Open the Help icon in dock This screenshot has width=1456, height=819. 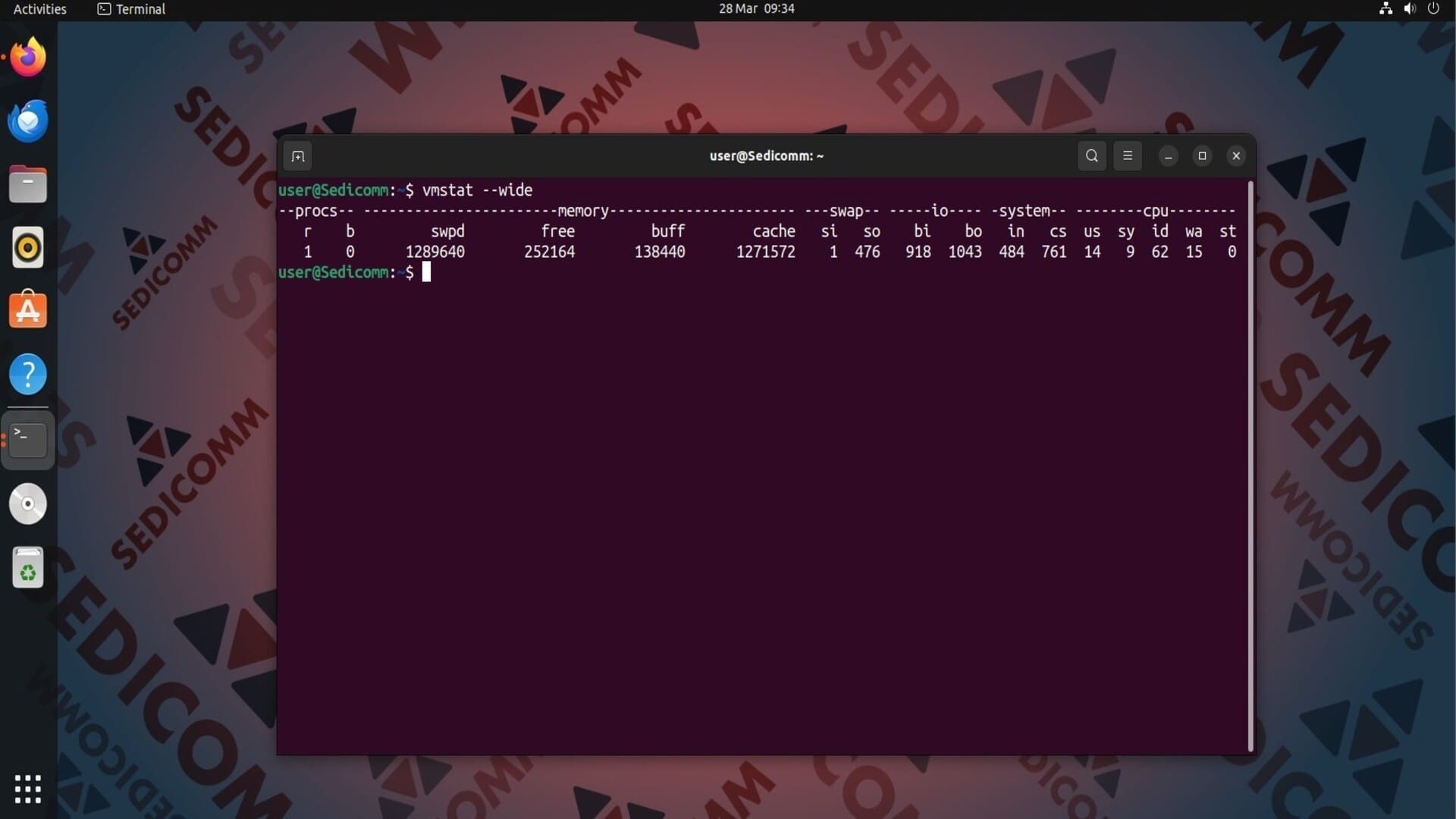(28, 375)
